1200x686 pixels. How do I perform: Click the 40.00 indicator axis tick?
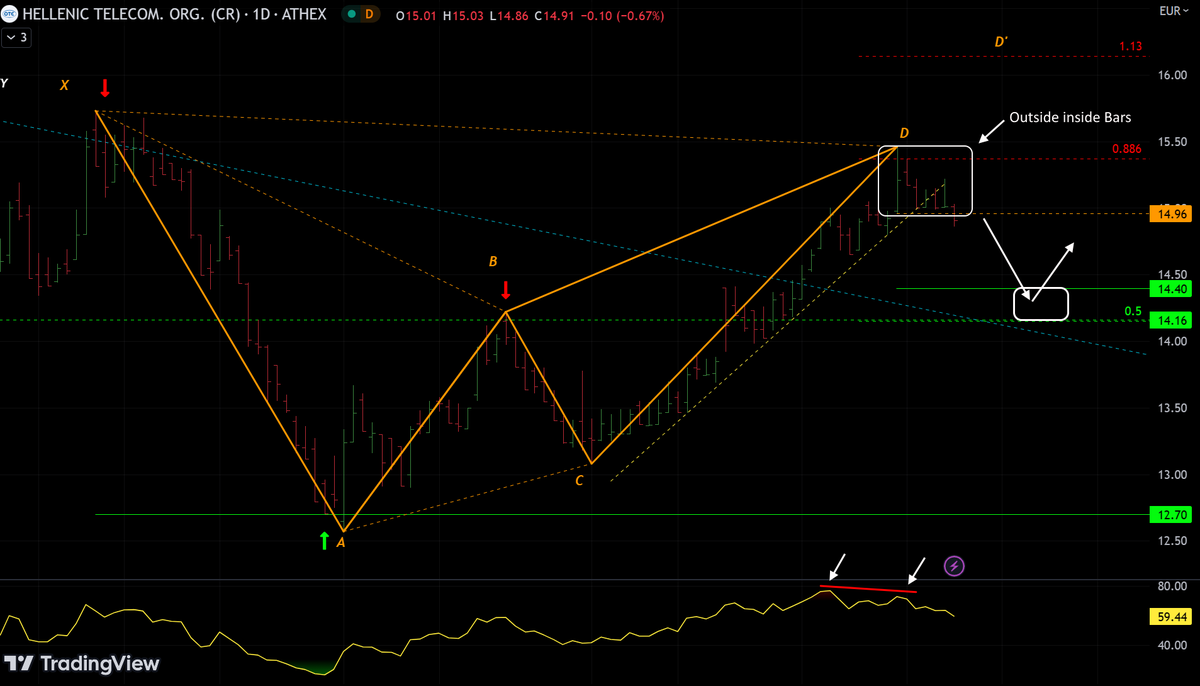(x=1171, y=646)
